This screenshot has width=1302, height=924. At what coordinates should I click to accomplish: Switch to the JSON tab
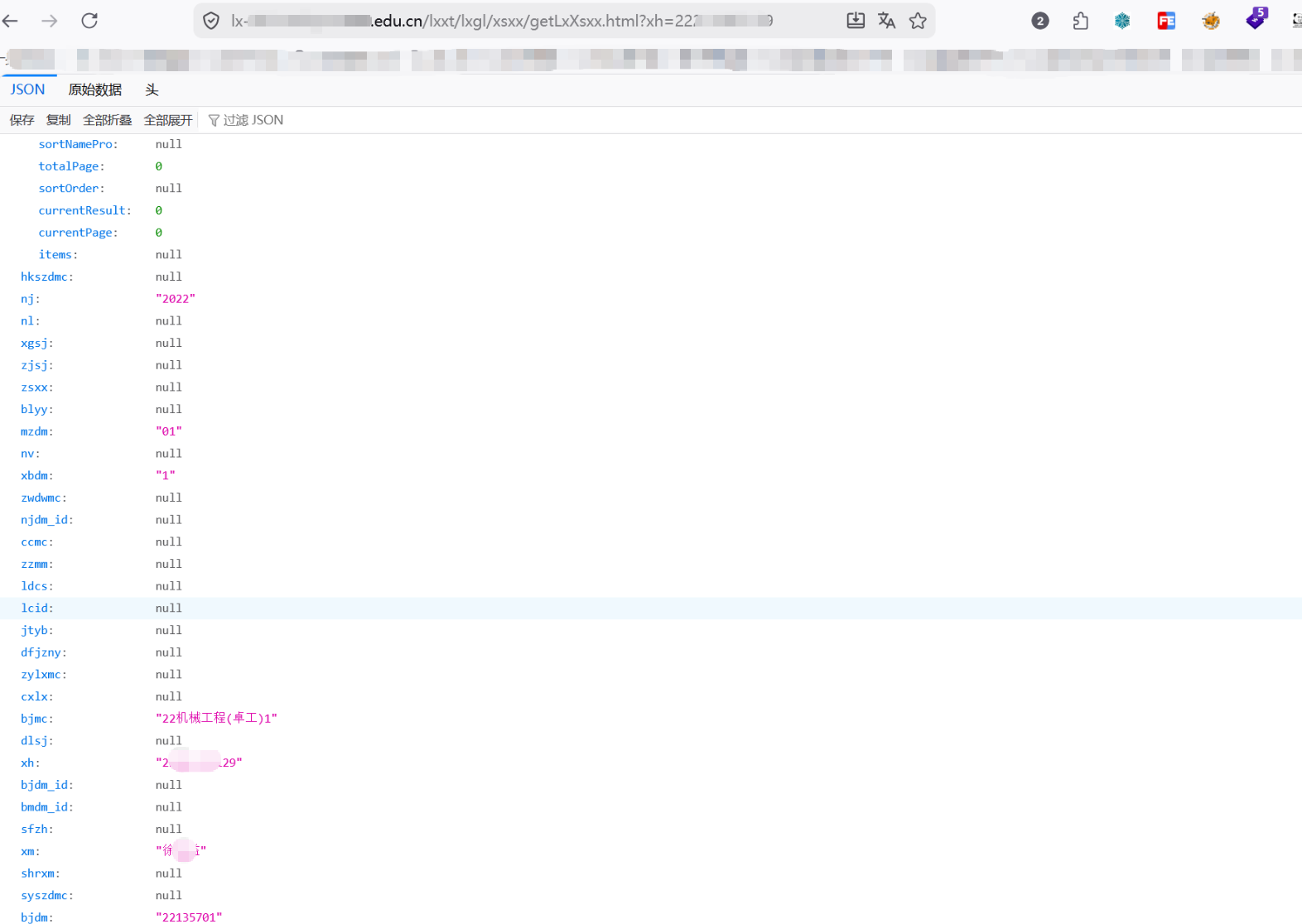(x=28, y=89)
